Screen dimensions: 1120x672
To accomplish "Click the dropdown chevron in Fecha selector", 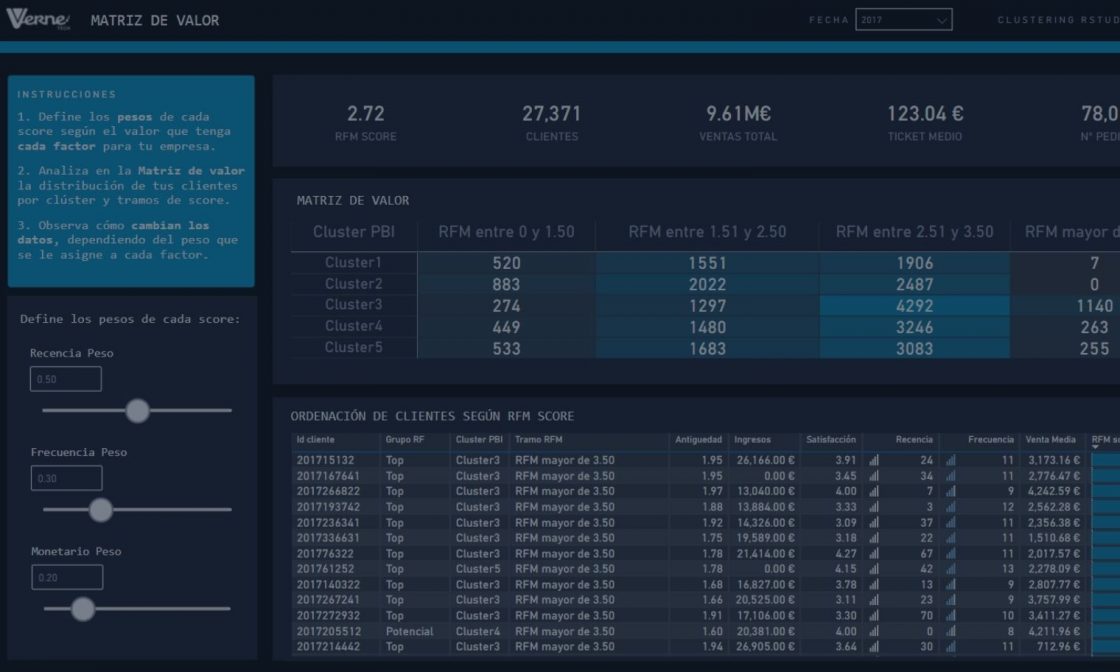I will pos(942,20).
